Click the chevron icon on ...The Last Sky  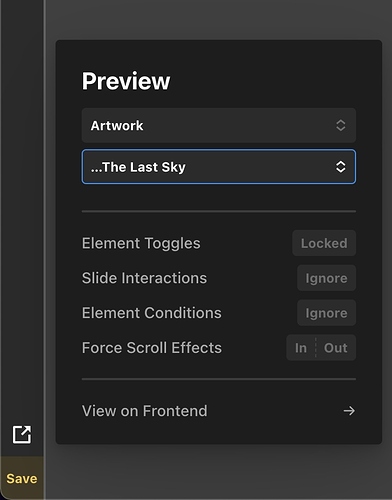coord(340,167)
